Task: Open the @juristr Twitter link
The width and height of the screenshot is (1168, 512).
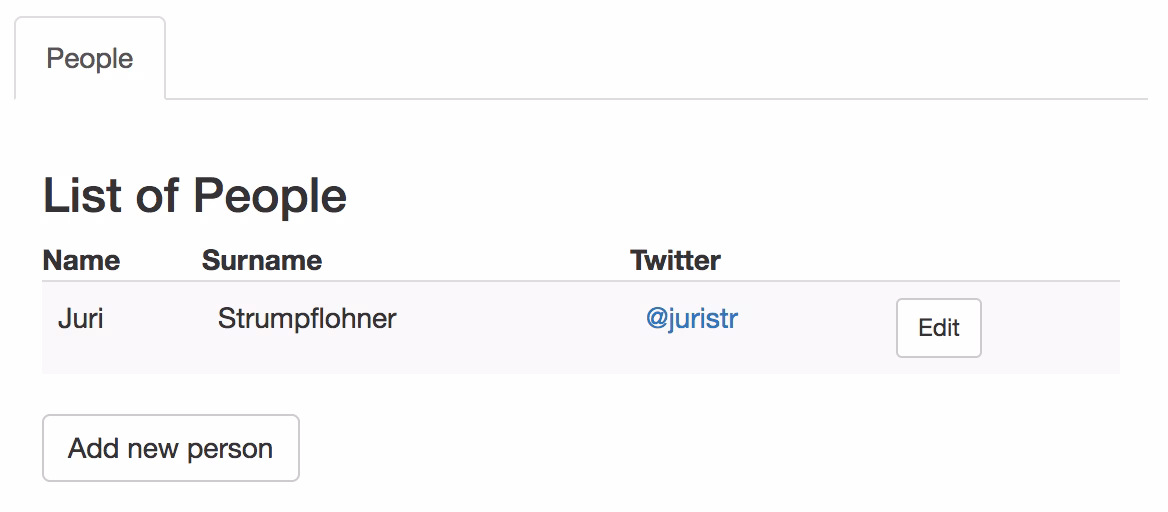Action: pyautogui.click(x=692, y=319)
